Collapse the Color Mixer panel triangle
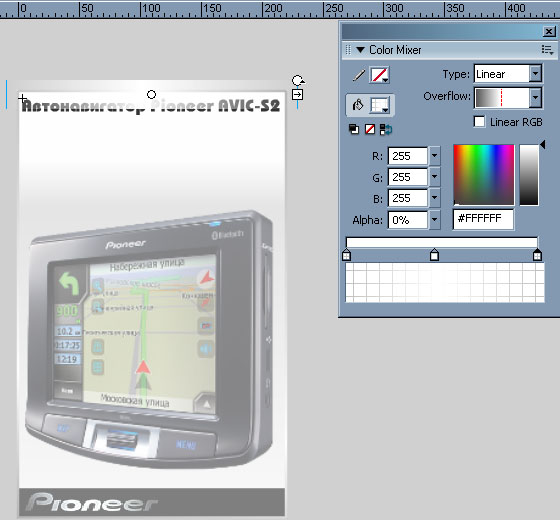This screenshot has width=560, height=520. click(360, 50)
